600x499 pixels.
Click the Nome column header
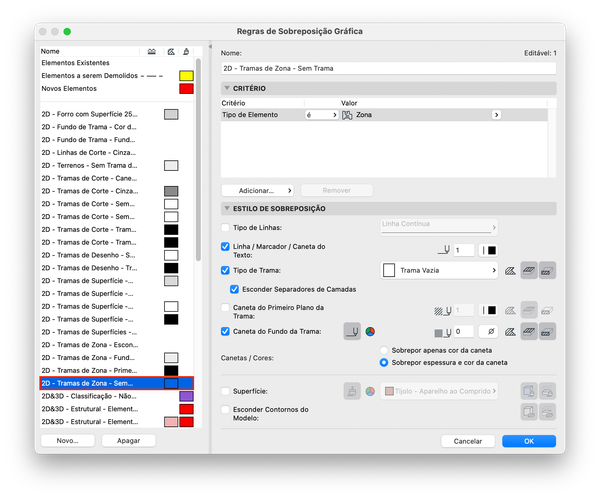90,51
